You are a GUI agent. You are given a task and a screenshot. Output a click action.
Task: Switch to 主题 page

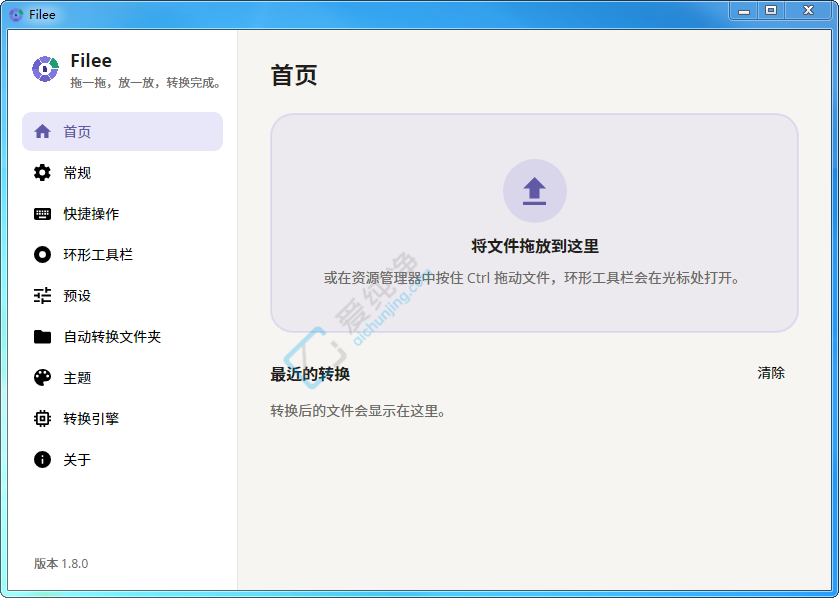point(123,378)
